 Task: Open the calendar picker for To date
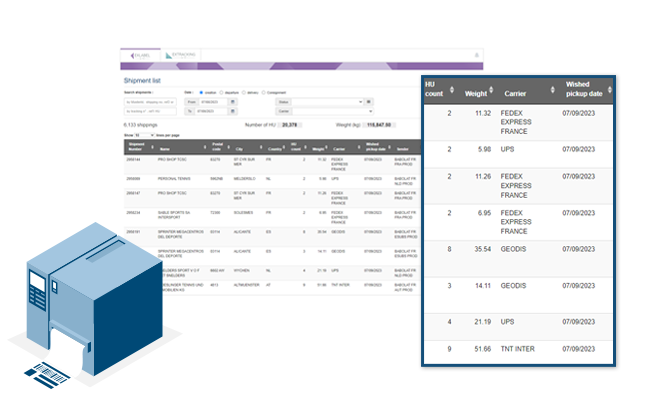point(233,112)
